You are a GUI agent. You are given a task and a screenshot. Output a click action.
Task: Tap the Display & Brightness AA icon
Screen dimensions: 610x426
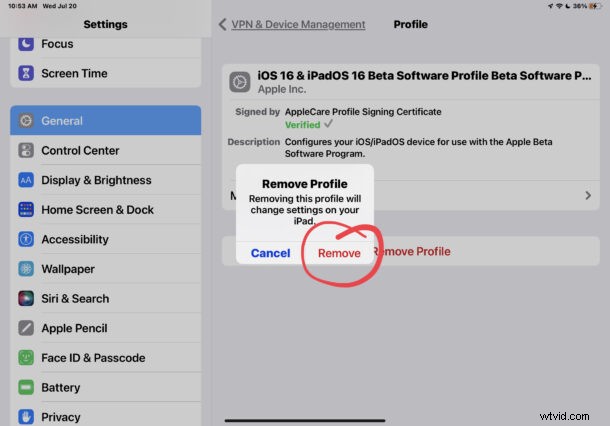point(26,180)
